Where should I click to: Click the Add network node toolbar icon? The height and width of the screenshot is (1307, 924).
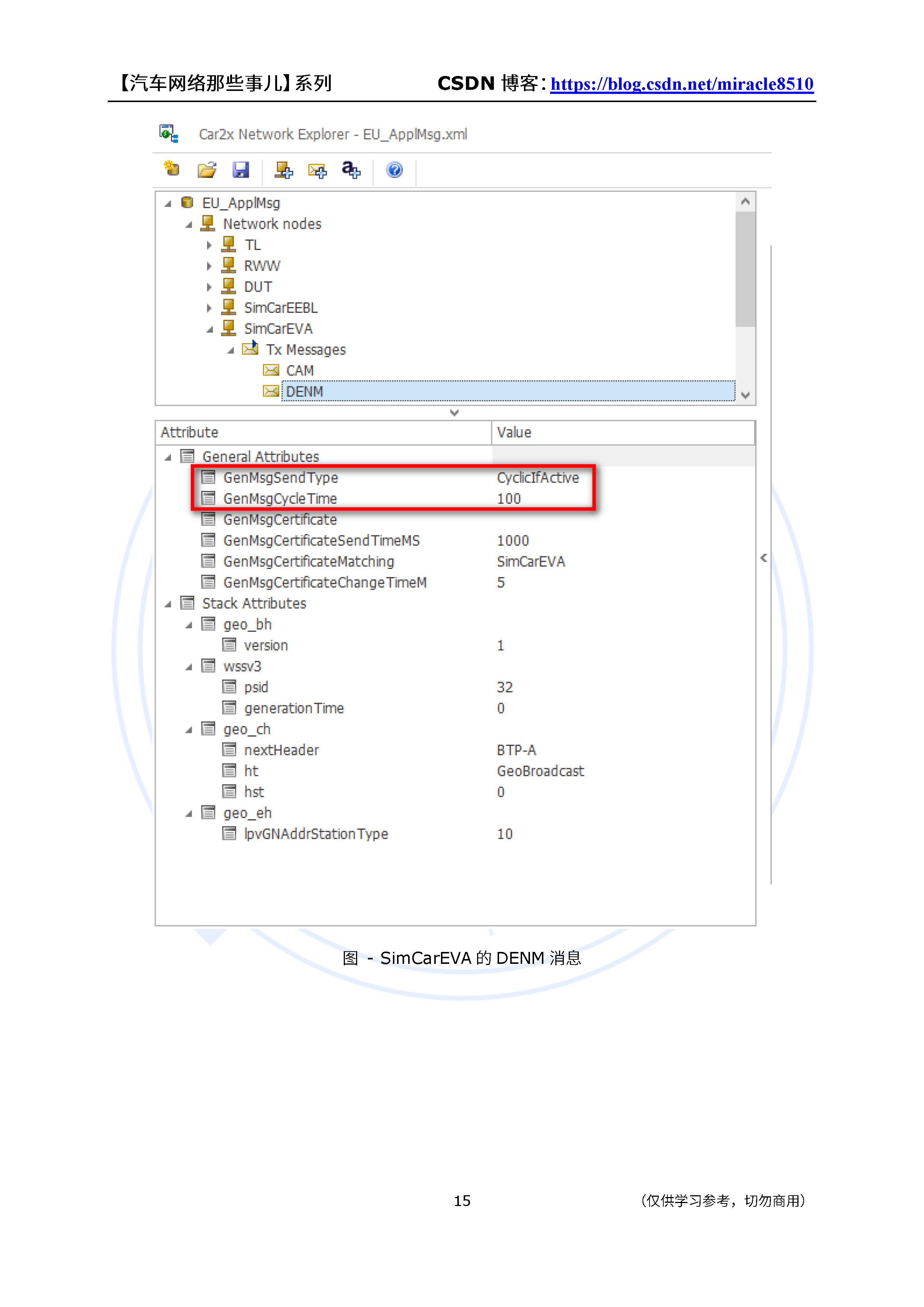(283, 170)
